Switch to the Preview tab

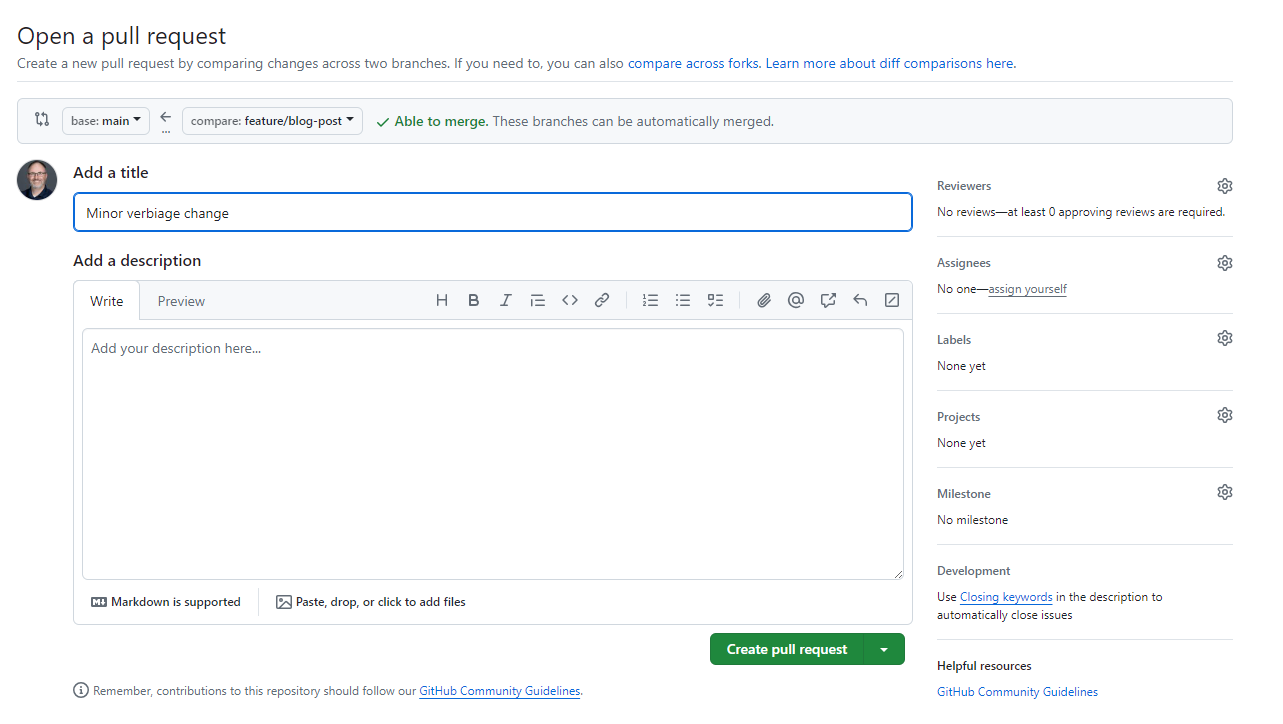click(180, 300)
